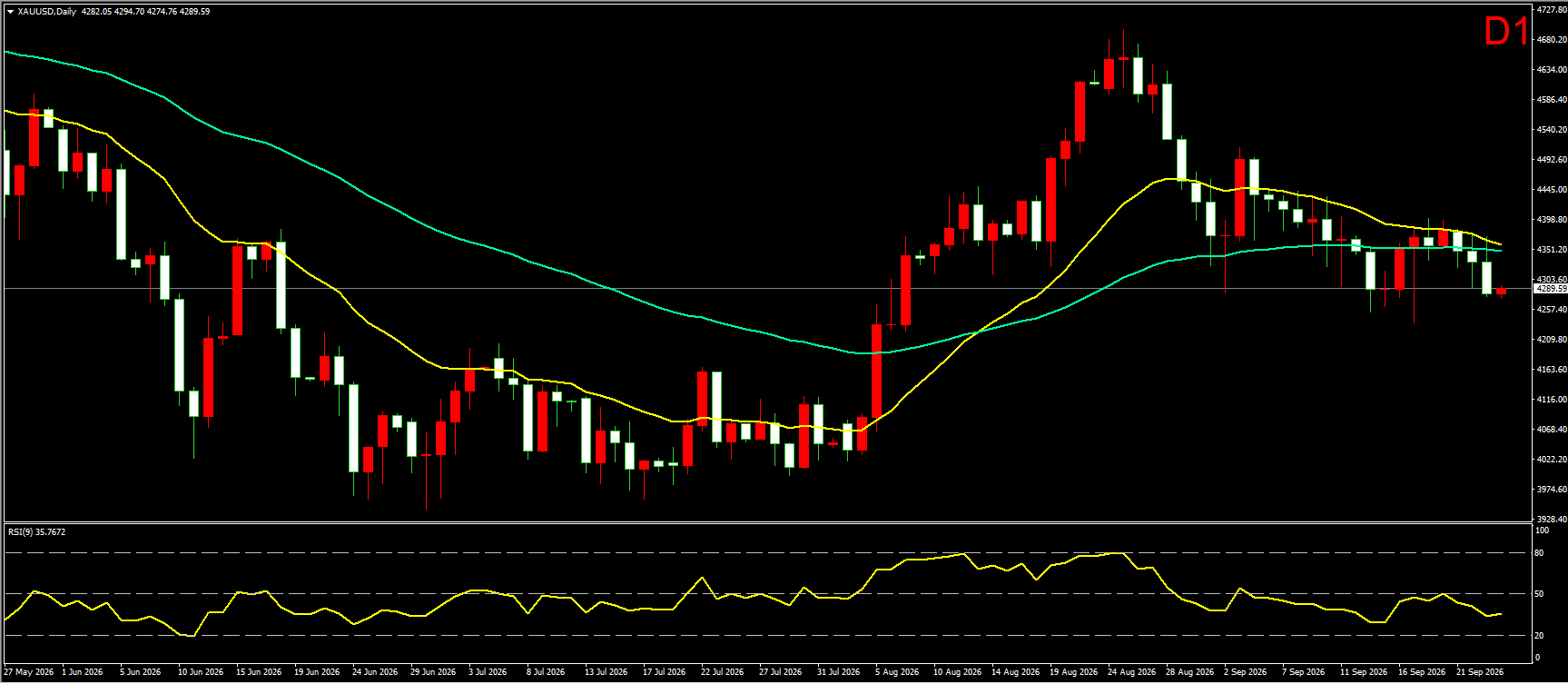Screen dimensions: 1568x684
Task: Click the RSI scale level 50 label
Action: 1539,594
